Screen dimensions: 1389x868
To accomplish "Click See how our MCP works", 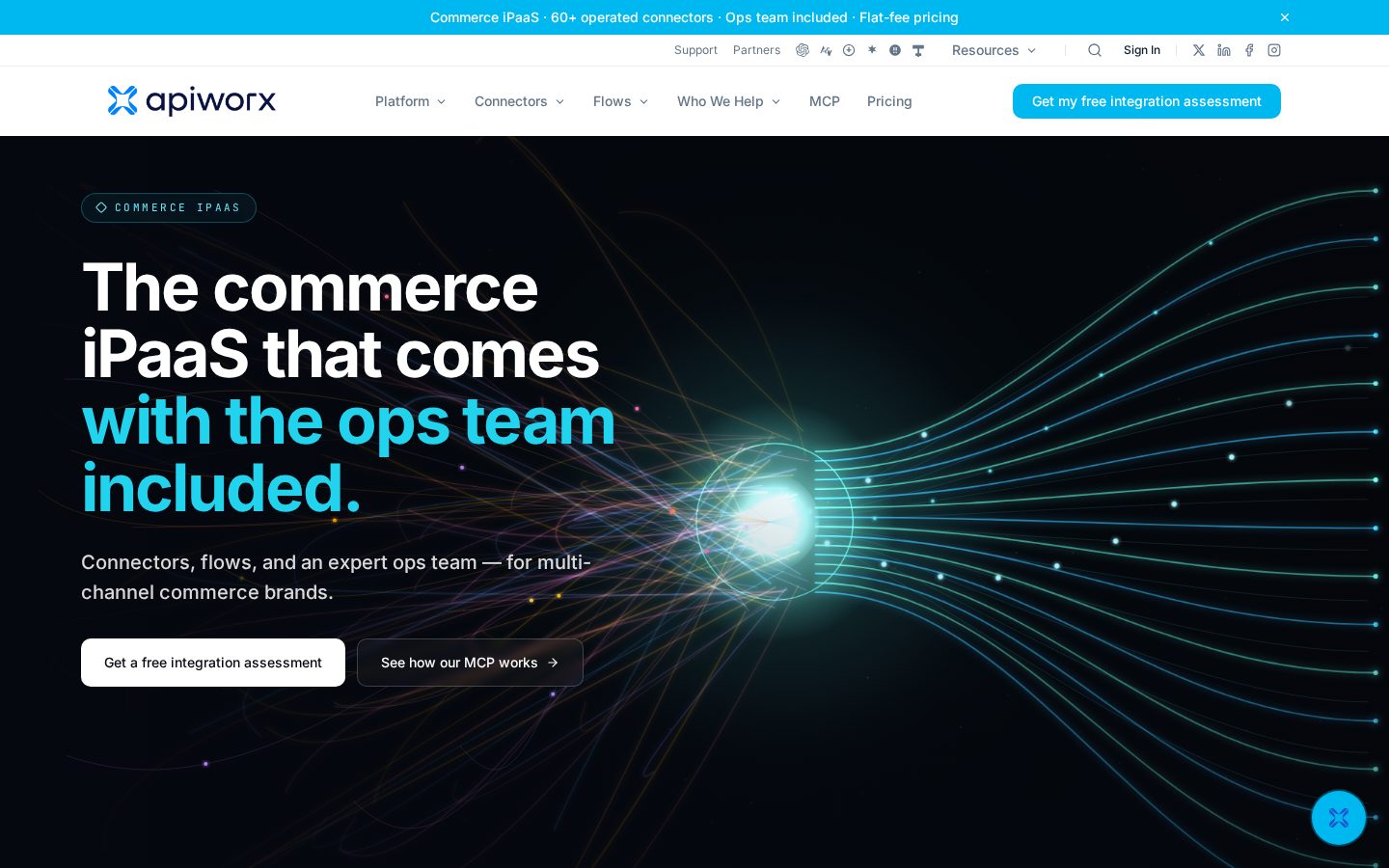I will pos(470,663).
